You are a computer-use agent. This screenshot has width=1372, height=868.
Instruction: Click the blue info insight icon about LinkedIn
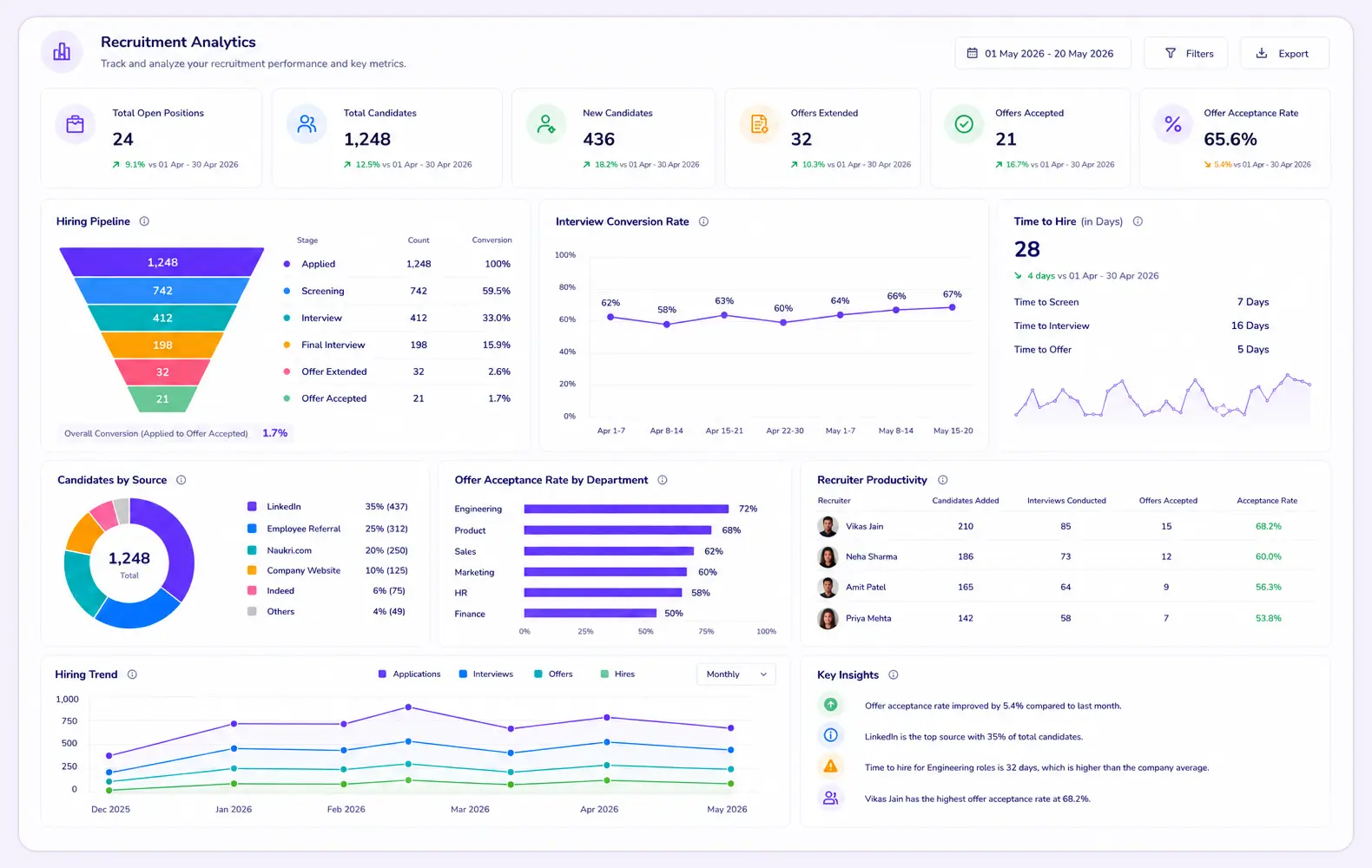(x=831, y=735)
